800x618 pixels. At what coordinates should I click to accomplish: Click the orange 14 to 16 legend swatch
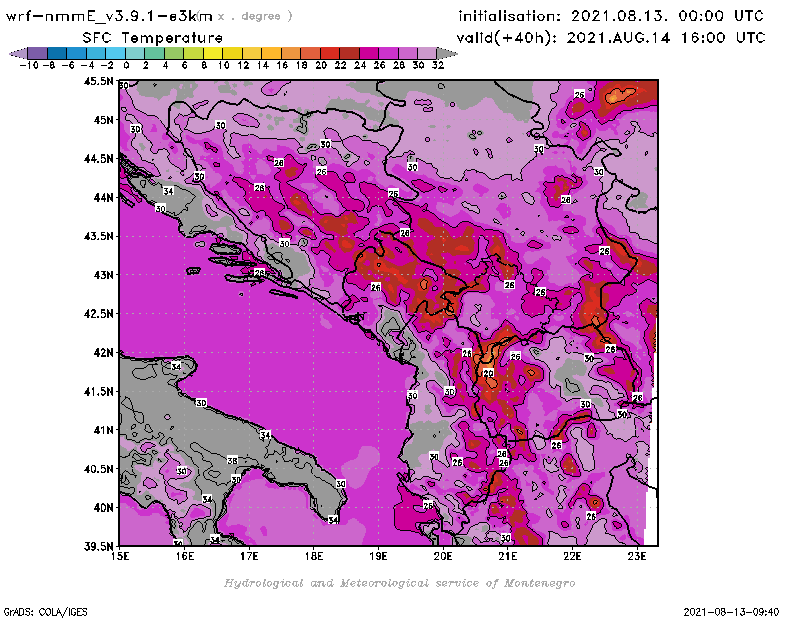(x=271, y=54)
